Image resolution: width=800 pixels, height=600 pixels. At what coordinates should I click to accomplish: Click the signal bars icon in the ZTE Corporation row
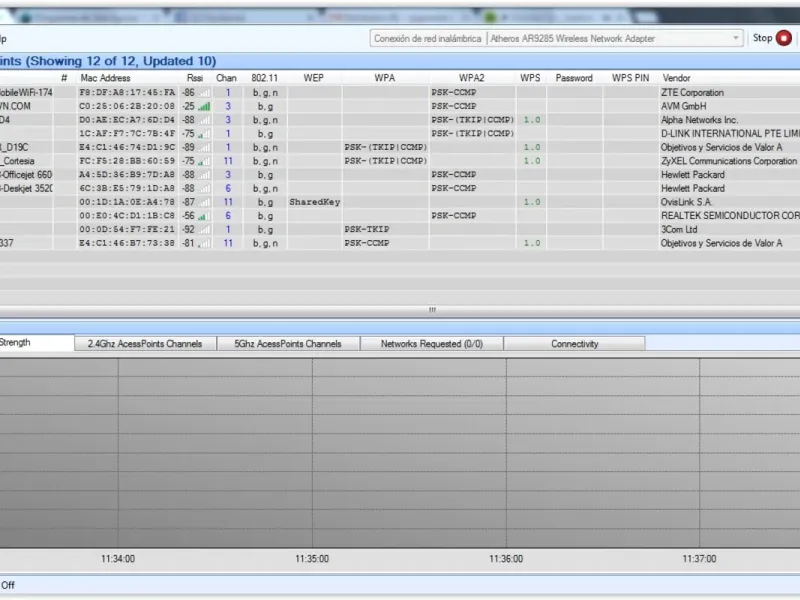204,93
